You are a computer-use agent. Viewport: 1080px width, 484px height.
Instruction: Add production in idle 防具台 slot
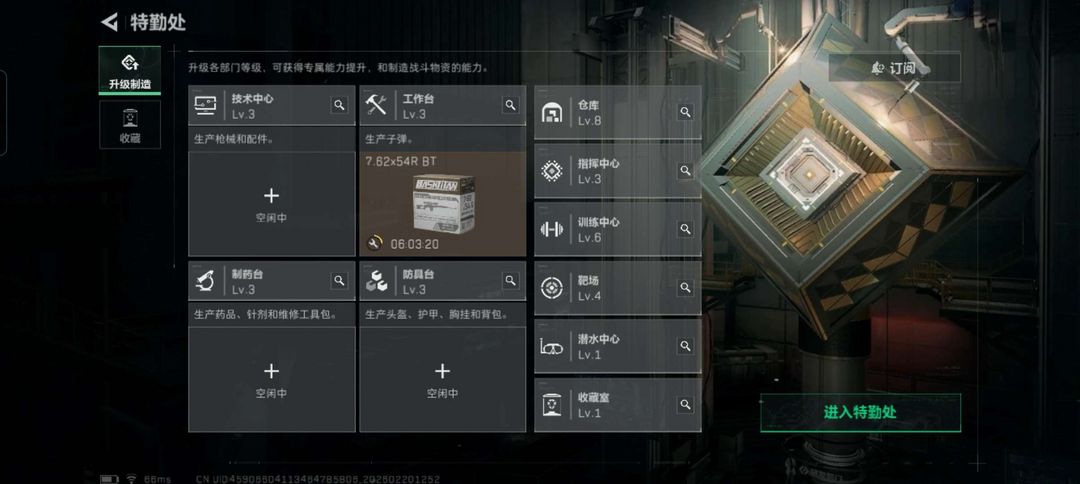pyautogui.click(x=442, y=379)
